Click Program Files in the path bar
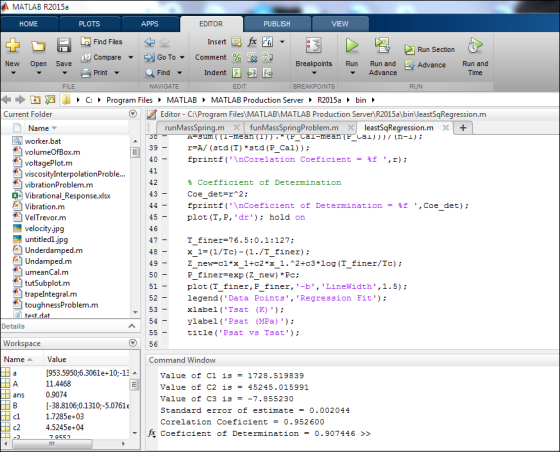This screenshot has width=560, height=452. coord(129,100)
